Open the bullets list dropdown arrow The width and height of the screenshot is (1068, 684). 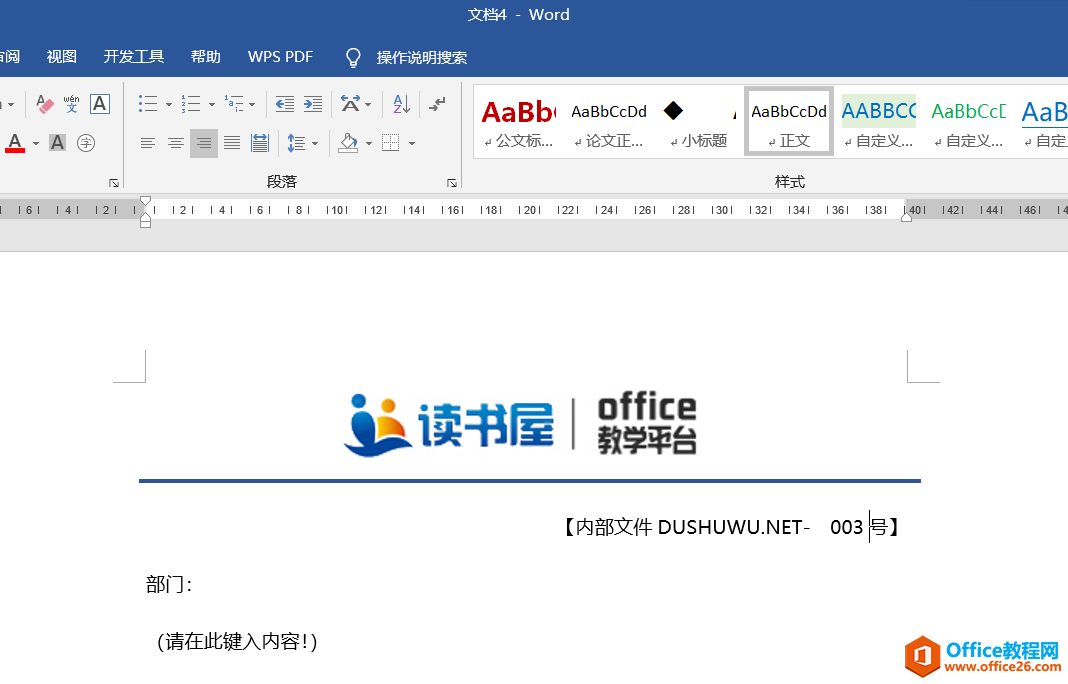(x=167, y=103)
